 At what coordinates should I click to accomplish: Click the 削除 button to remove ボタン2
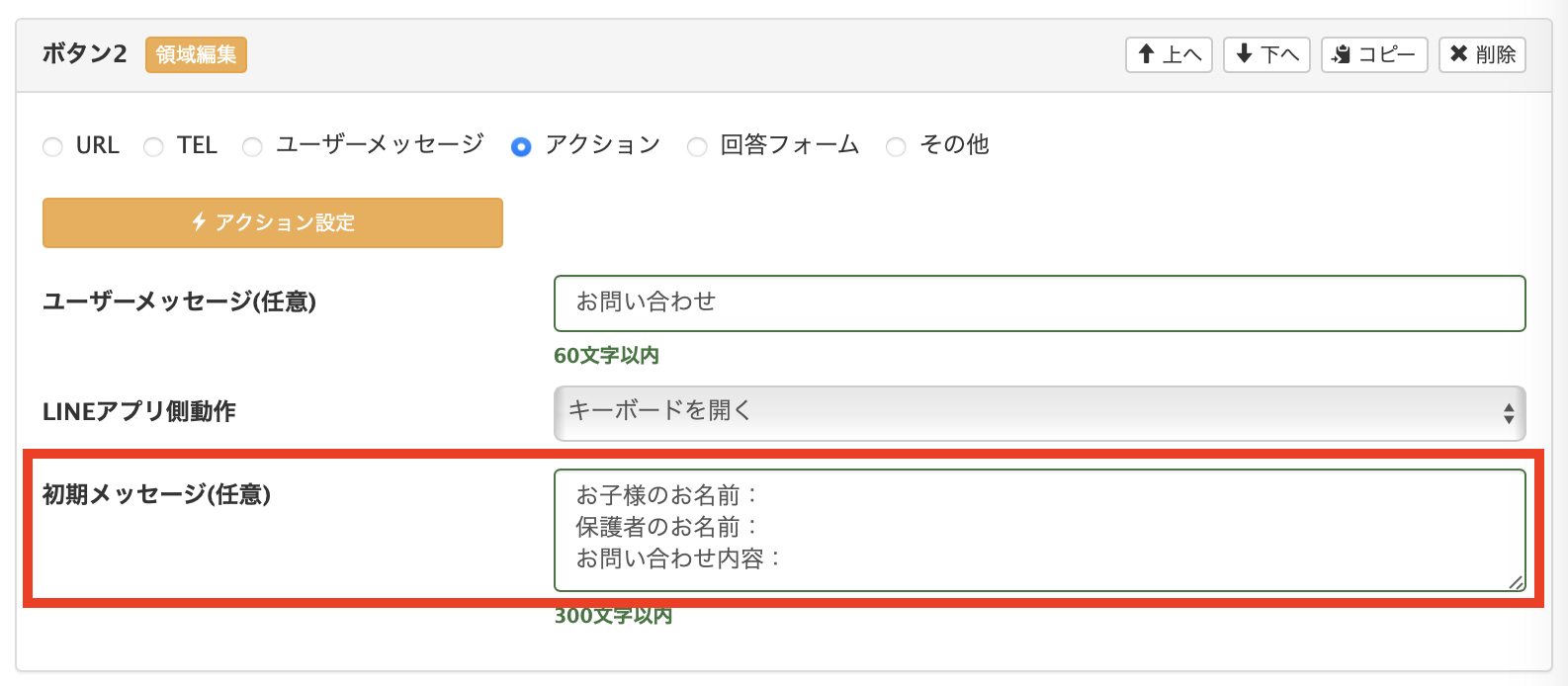pyautogui.click(x=1481, y=54)
